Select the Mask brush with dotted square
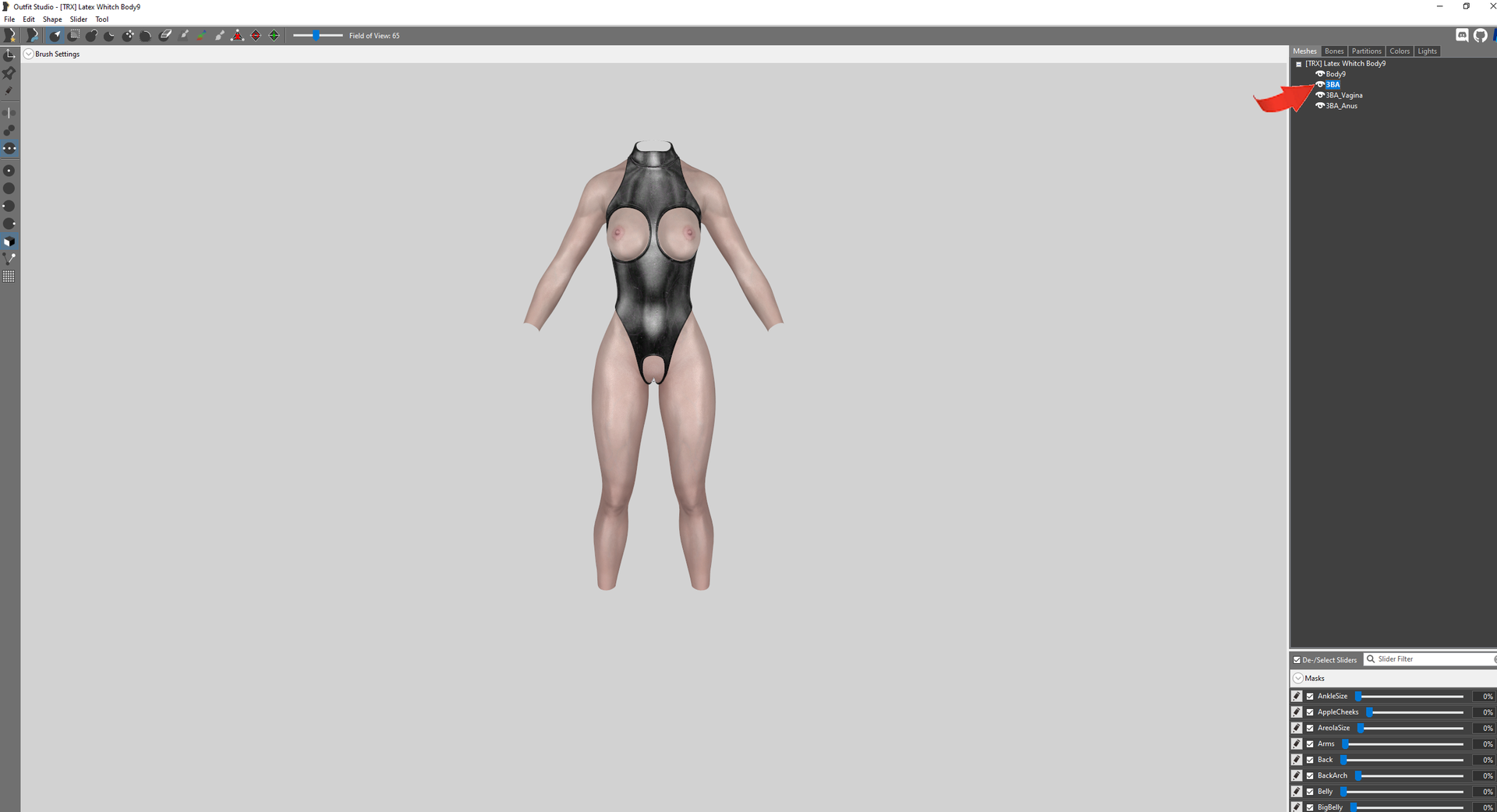Screen dimensions: 1497x812 click(x=73, y=35)
